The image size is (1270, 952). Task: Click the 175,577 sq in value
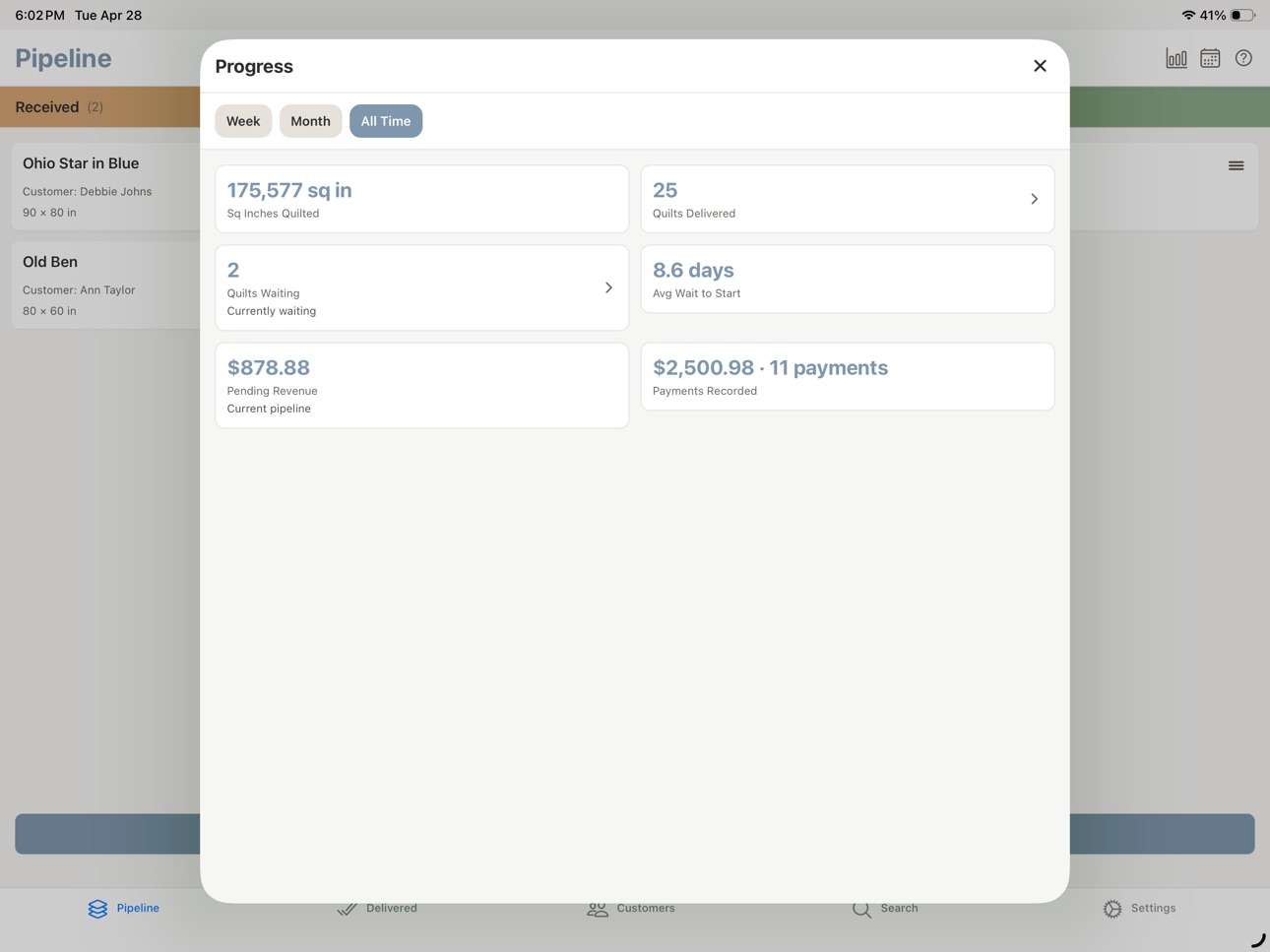[x=289, y=190]
